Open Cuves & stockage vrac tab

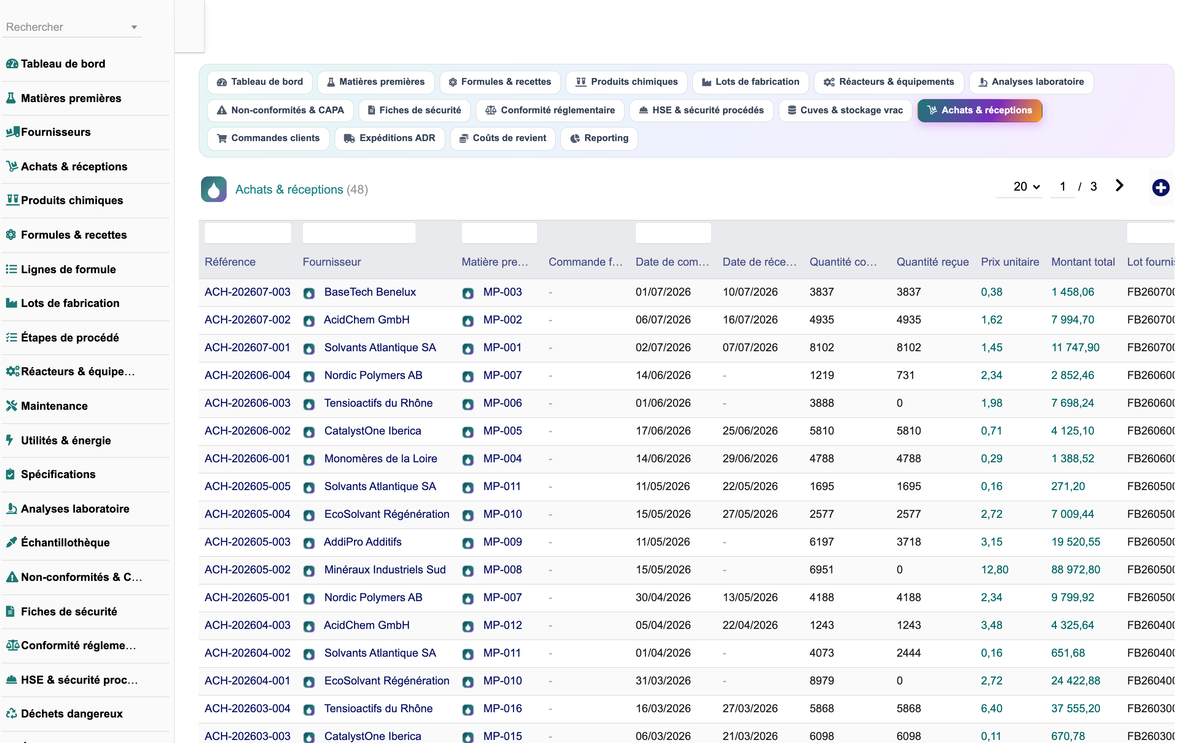(x=845, y=110)
